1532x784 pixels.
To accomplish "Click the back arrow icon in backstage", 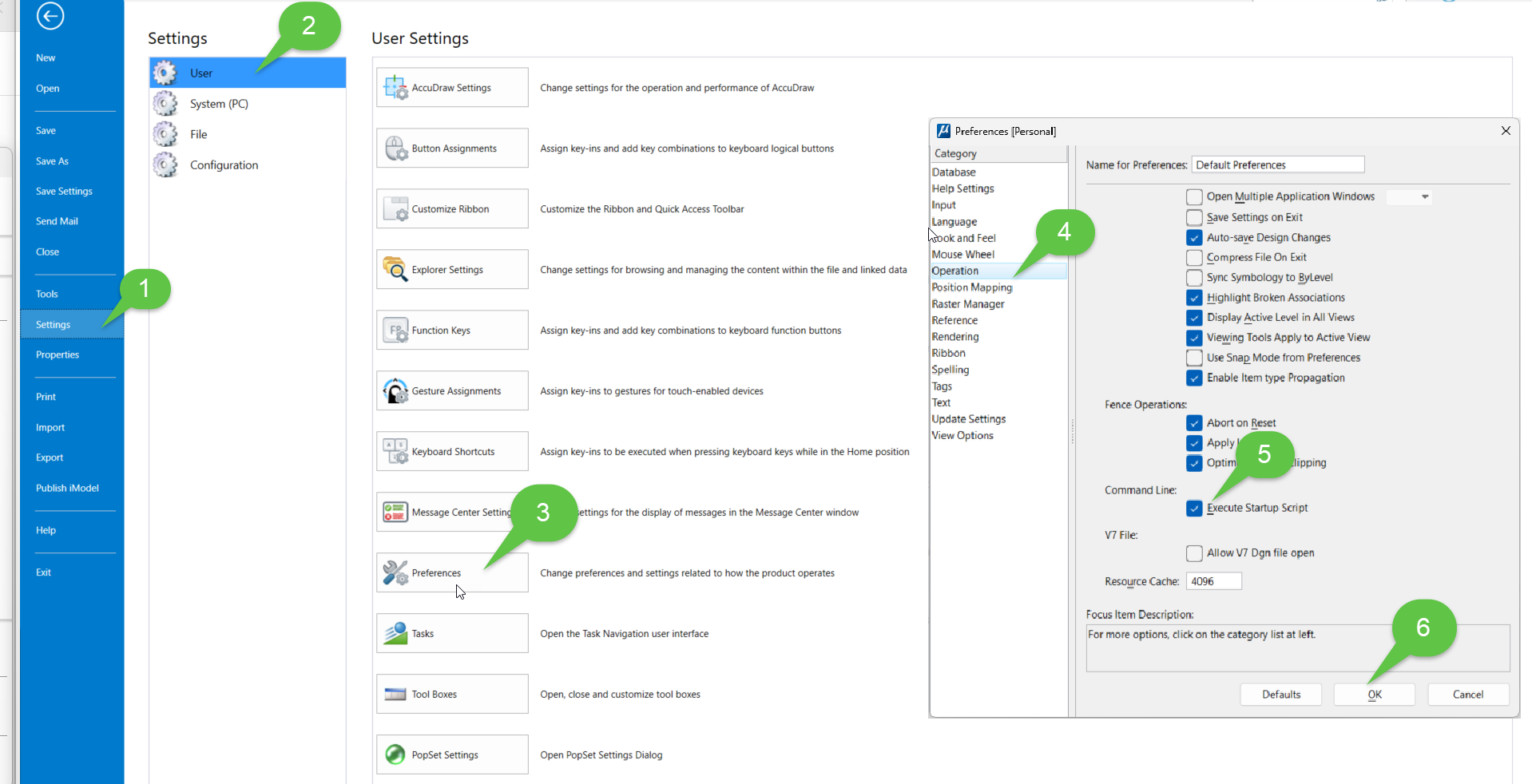I will 50,16.
